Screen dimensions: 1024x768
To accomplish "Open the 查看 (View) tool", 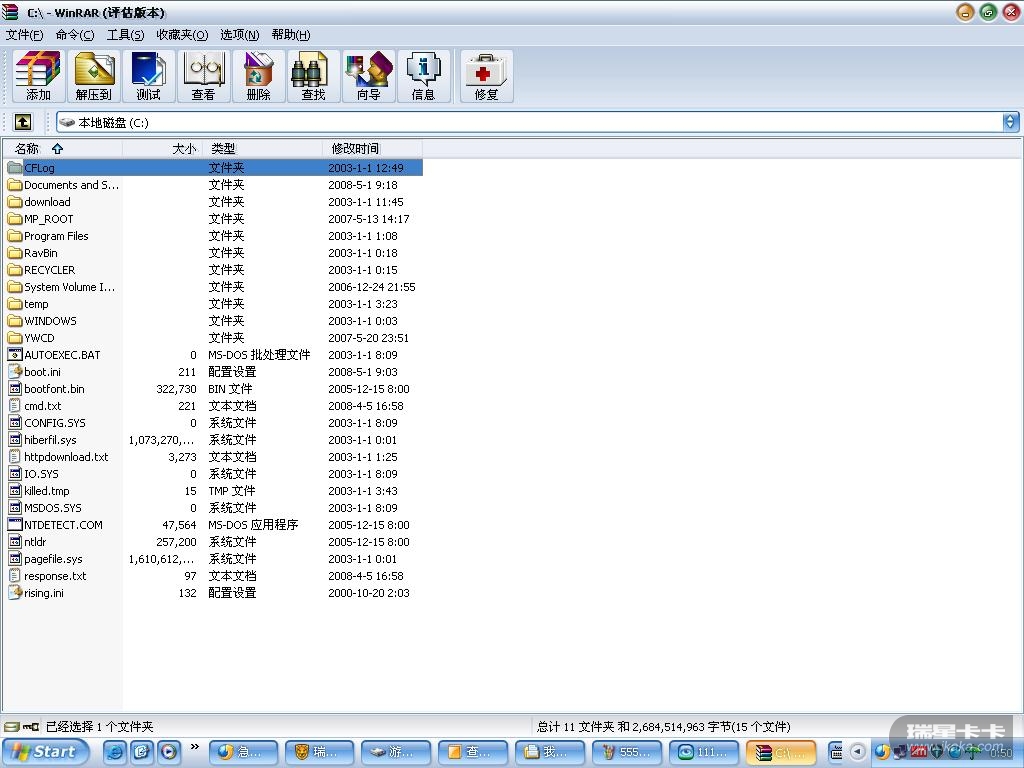I will 204,76.
